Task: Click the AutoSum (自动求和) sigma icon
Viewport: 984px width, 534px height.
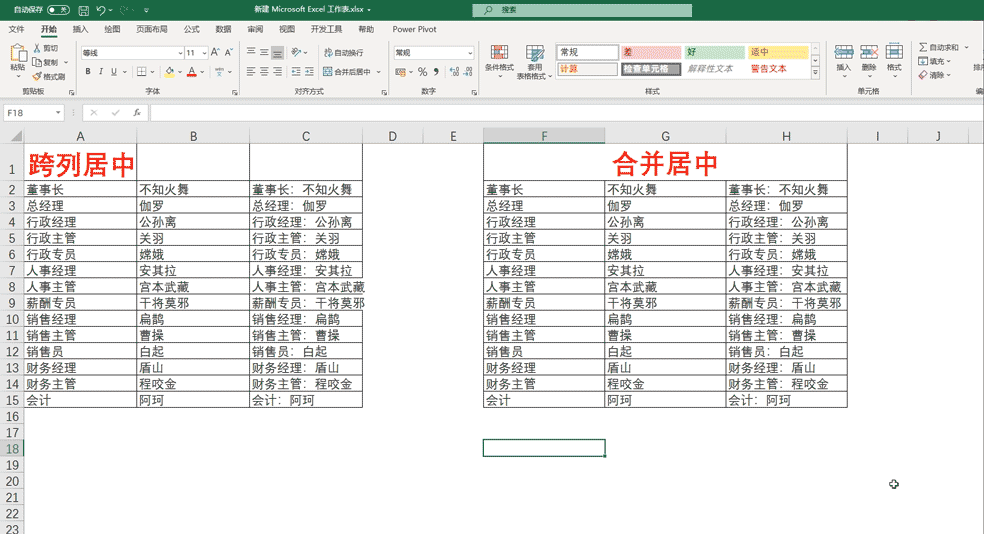Action: pos(923,47)
